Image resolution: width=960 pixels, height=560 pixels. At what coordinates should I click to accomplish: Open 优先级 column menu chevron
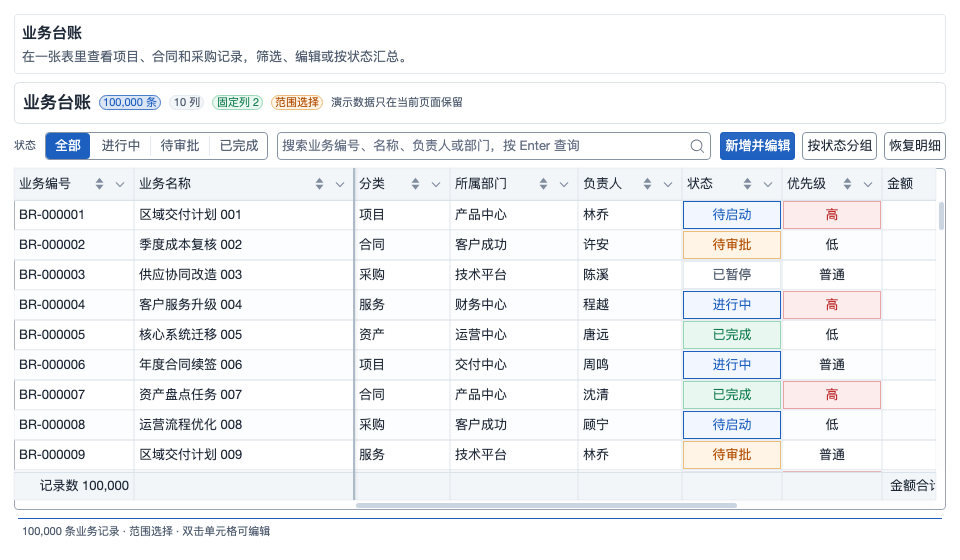pos(868,184)
